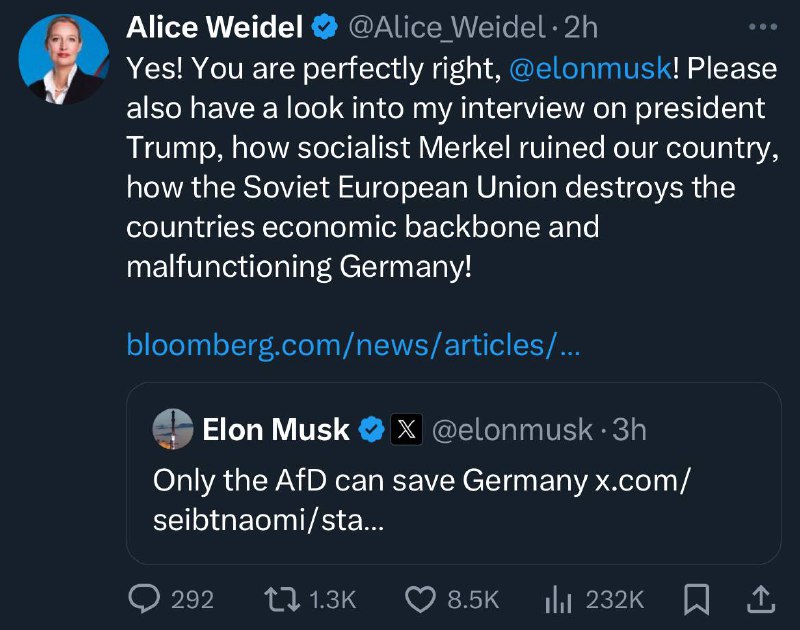
Task: Bookmark this post
Action: tap(696, 599)
